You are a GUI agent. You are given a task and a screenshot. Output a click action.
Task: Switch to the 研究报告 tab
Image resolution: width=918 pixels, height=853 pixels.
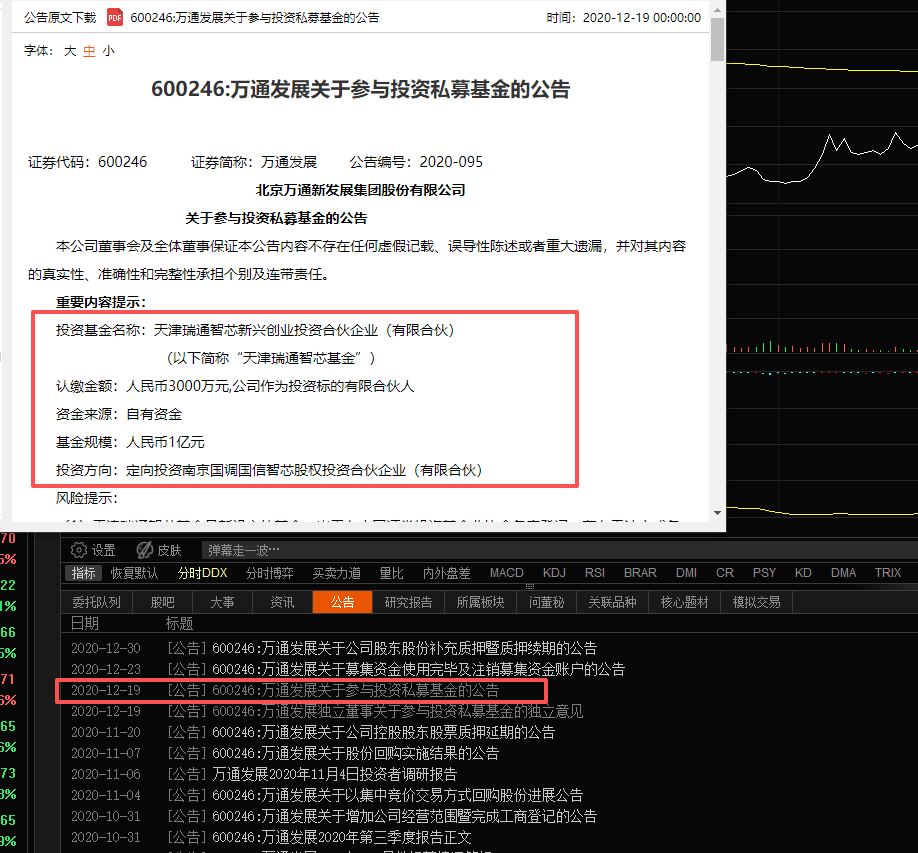point(408,602)
